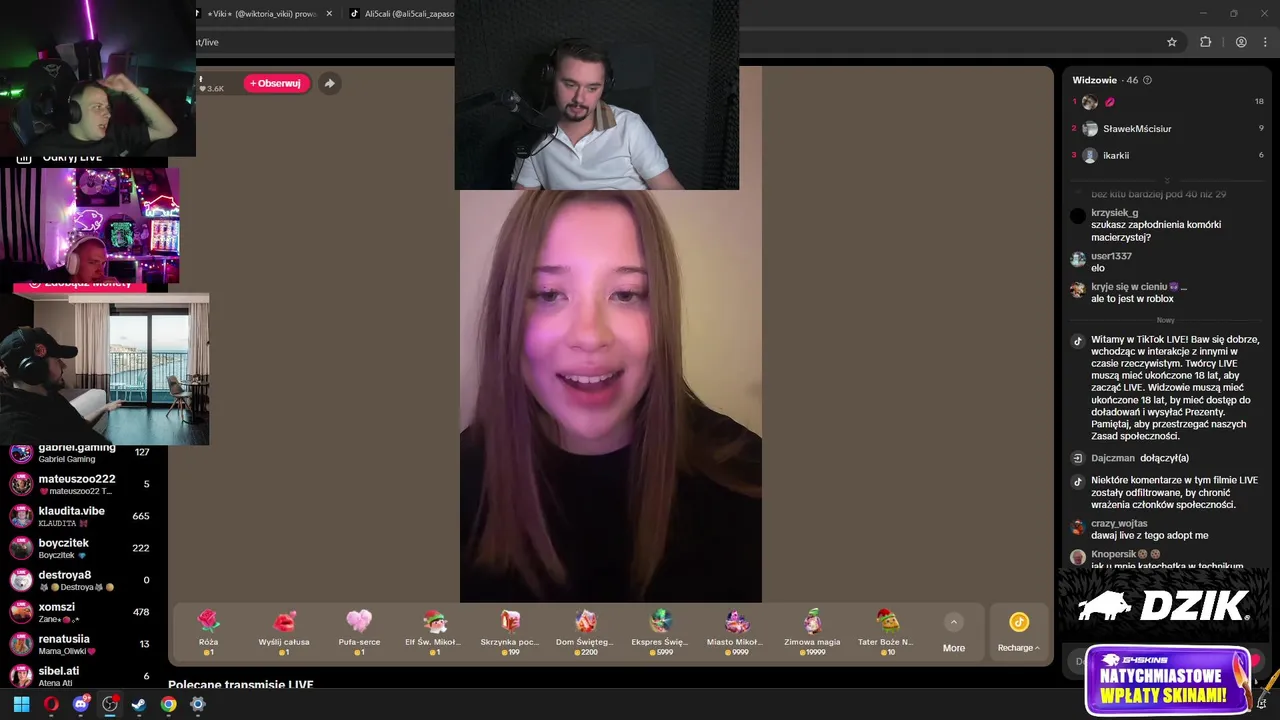Open Windows Start menu
Screen dimensions: 1280x720
21,704
